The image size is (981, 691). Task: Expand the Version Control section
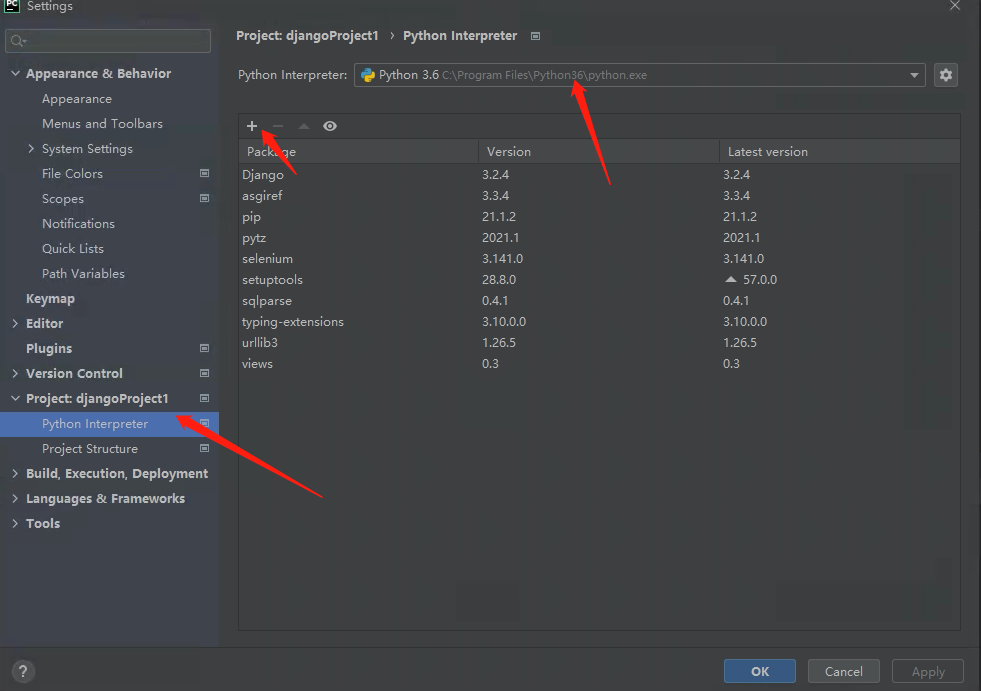point(16,374)
